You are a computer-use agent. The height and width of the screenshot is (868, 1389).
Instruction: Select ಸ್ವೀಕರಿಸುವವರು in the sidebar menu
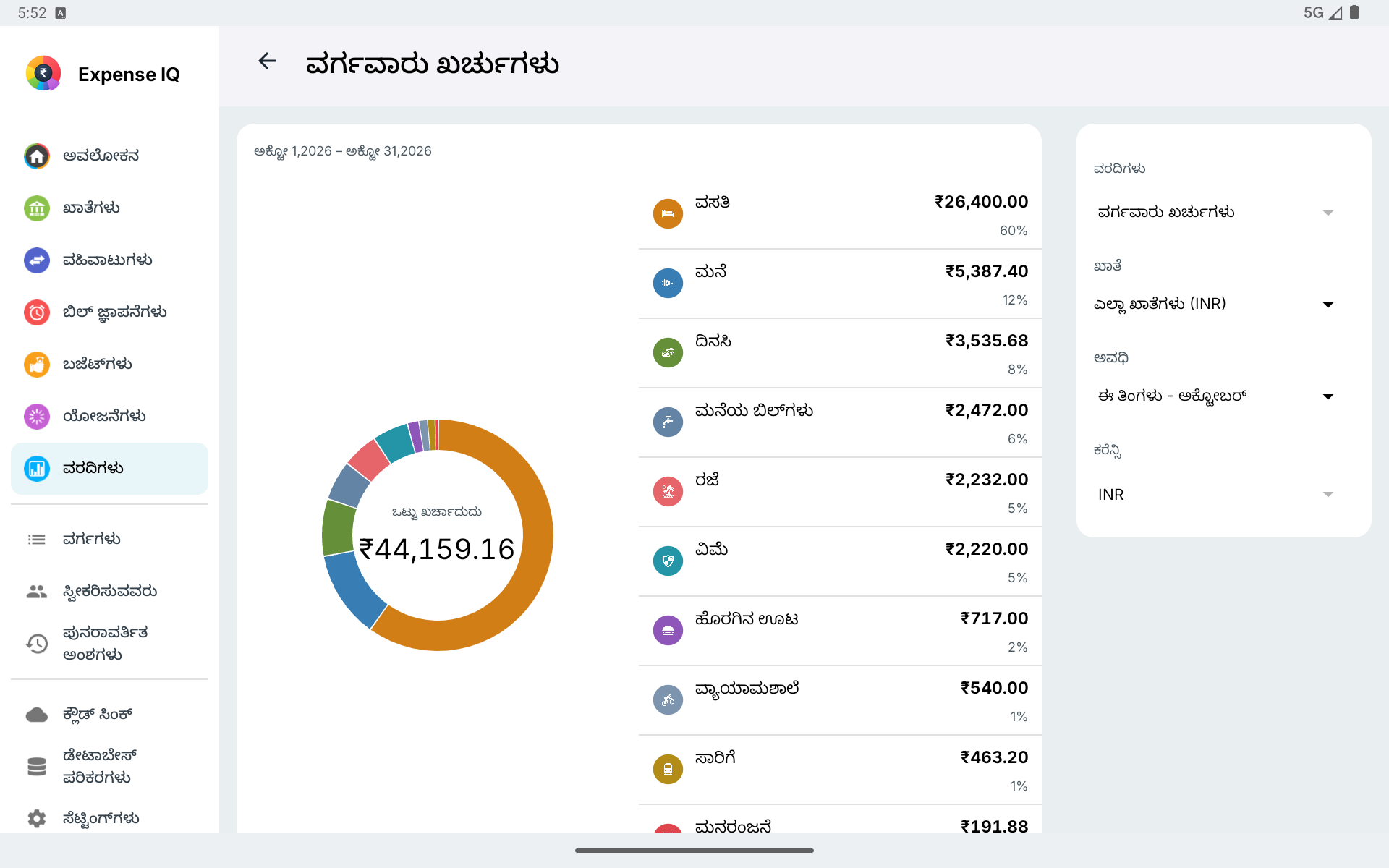click(x=109, y=592)
